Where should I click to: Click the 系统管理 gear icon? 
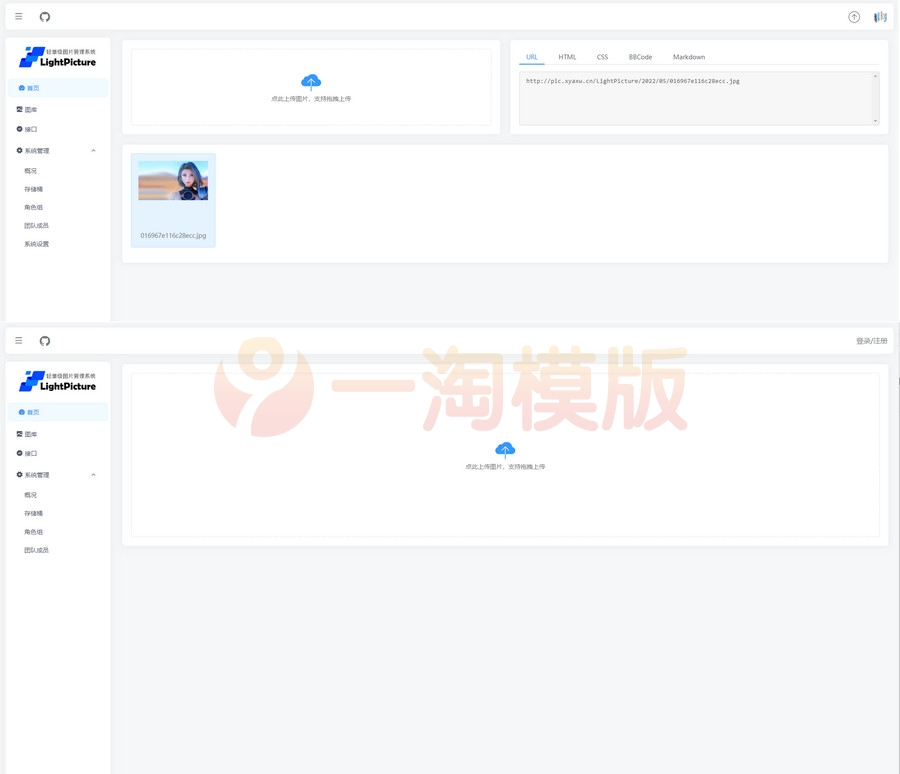[18, 150]
